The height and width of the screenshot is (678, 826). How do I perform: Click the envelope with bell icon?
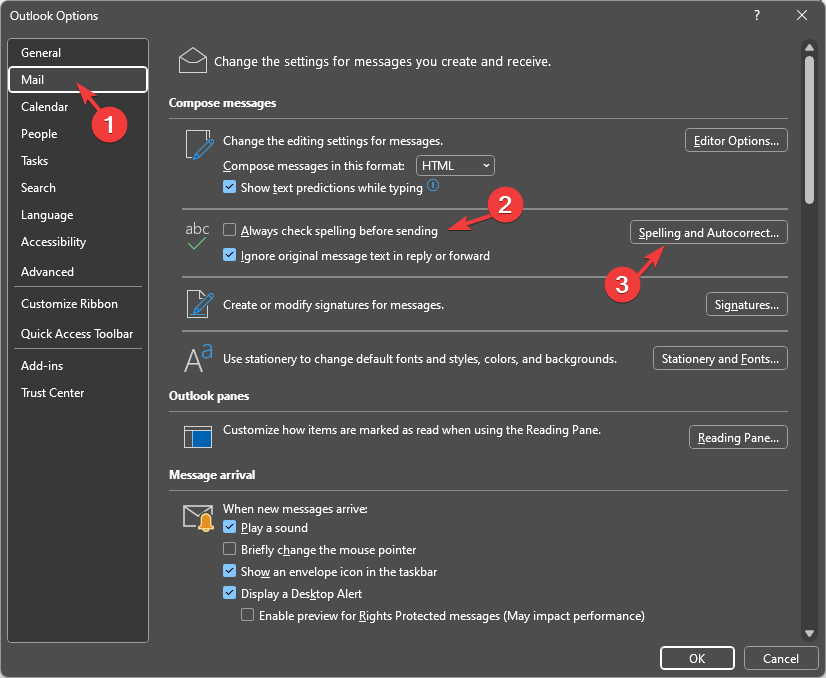(198, 517)
